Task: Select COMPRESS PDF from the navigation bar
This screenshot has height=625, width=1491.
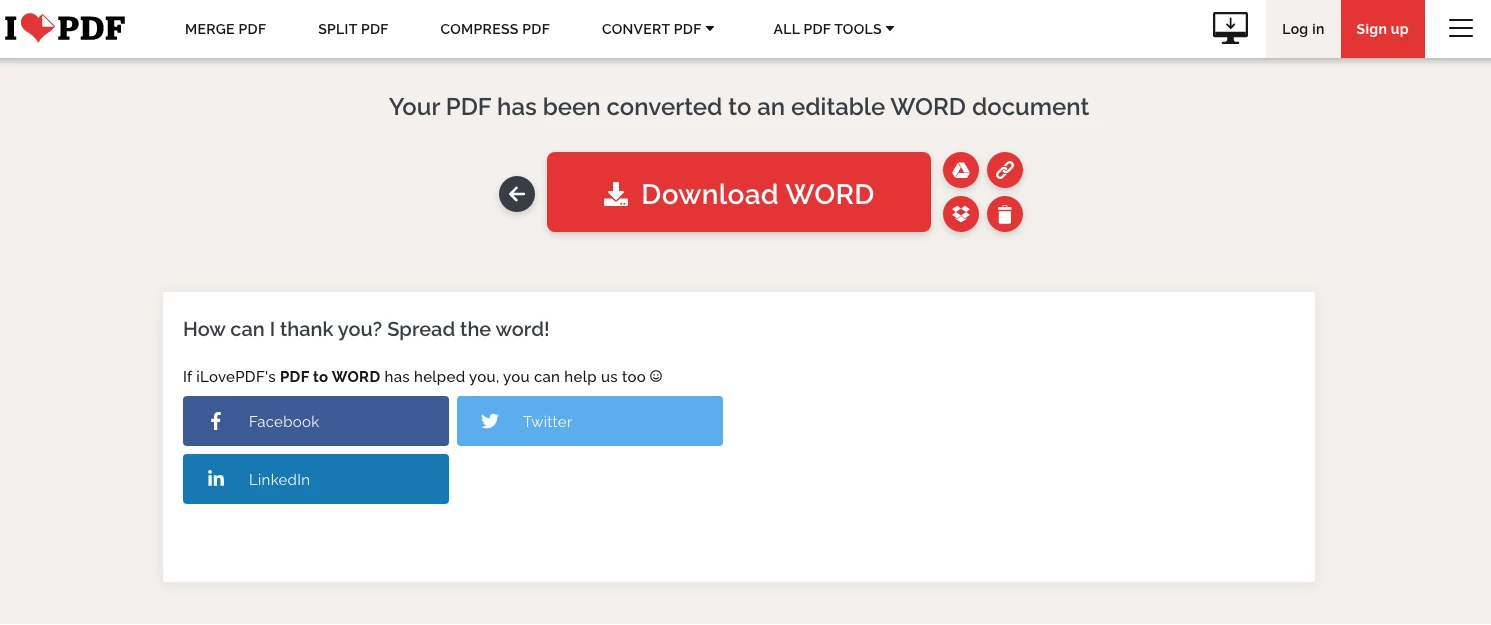Action: pos(494,29)
